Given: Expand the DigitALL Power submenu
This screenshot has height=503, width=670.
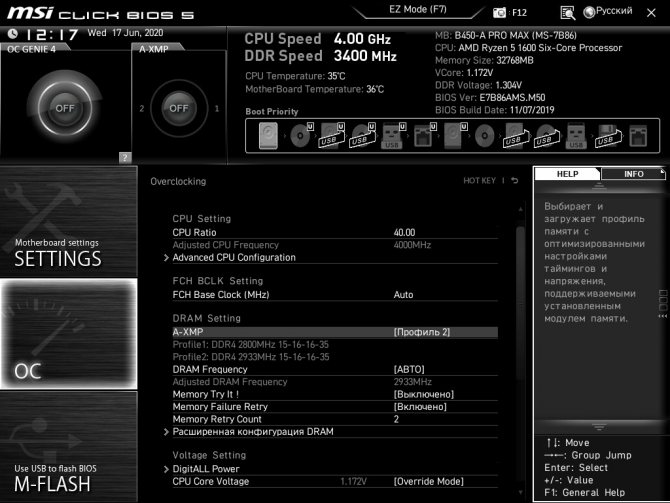Looking at the screenshot, I should pos(205,469).
